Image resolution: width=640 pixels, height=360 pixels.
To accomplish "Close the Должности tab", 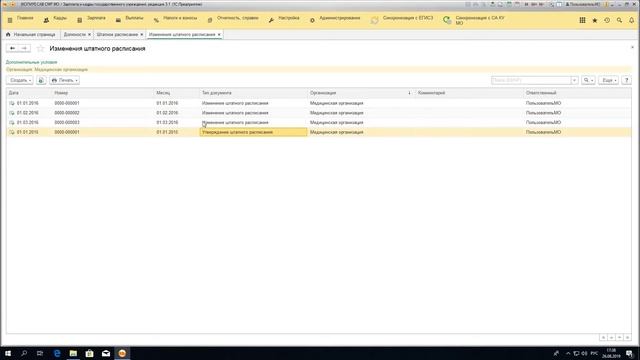I will [89, 35].
